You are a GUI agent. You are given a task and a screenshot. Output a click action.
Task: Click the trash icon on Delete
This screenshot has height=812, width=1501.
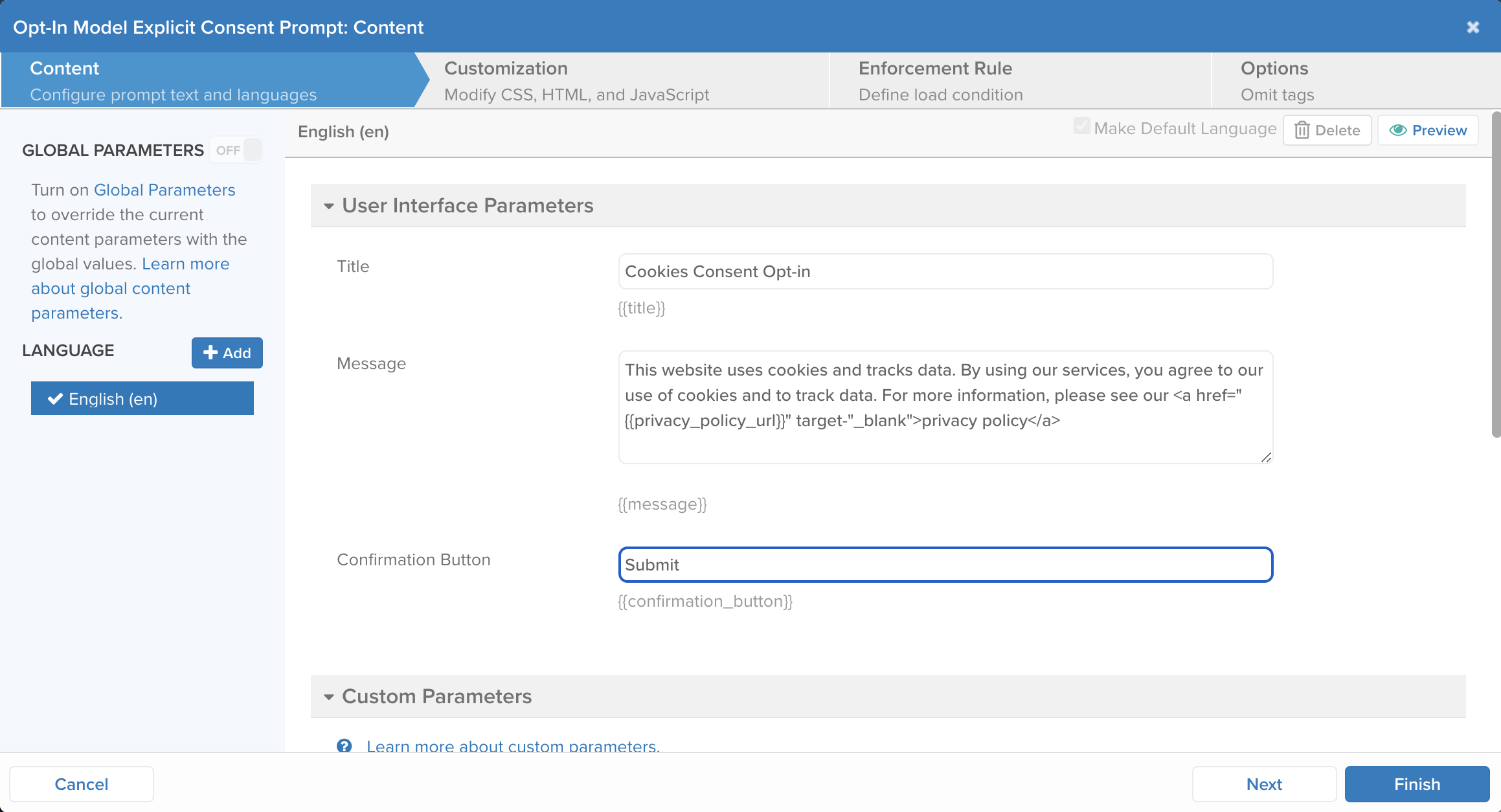pos(1302,130)
